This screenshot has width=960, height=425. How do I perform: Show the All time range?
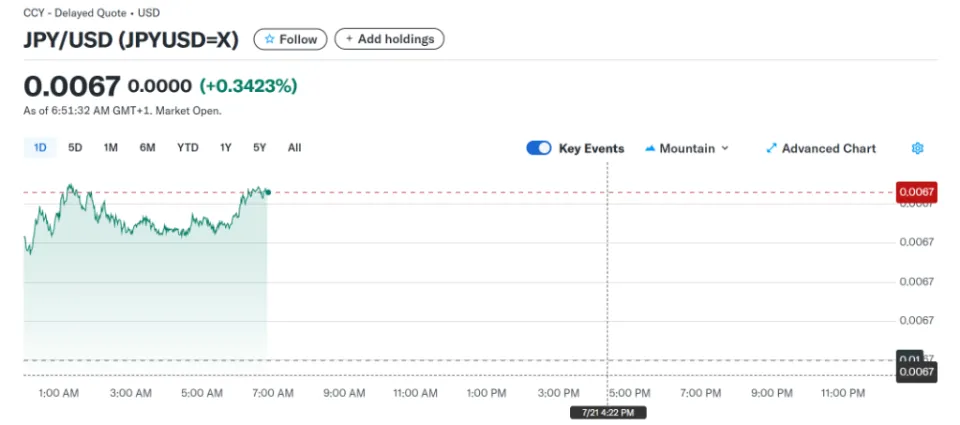pyautogui.click(x=294, y=148)
